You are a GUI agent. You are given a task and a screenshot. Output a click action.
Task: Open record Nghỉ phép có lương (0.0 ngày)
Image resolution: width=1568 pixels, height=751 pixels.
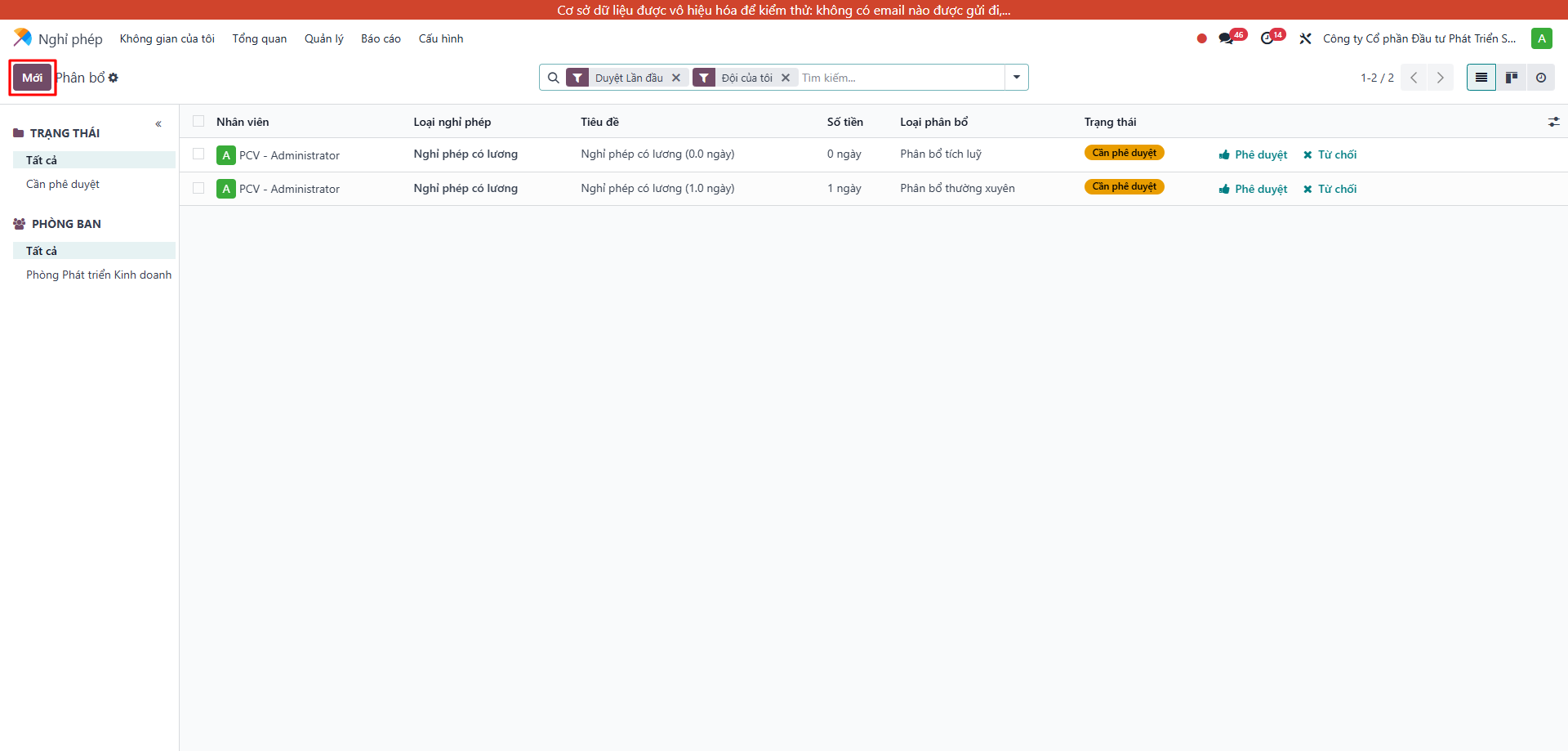[x=657, y=154]
